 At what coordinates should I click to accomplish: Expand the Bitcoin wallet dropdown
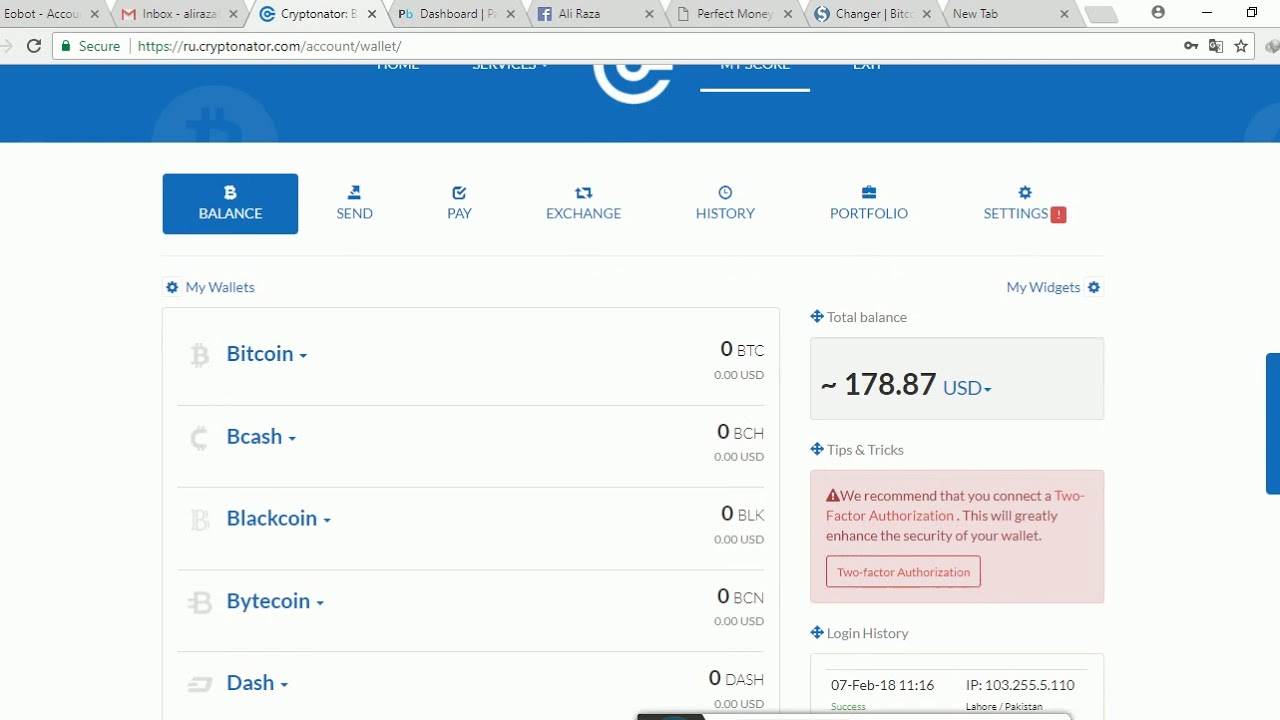267,354
